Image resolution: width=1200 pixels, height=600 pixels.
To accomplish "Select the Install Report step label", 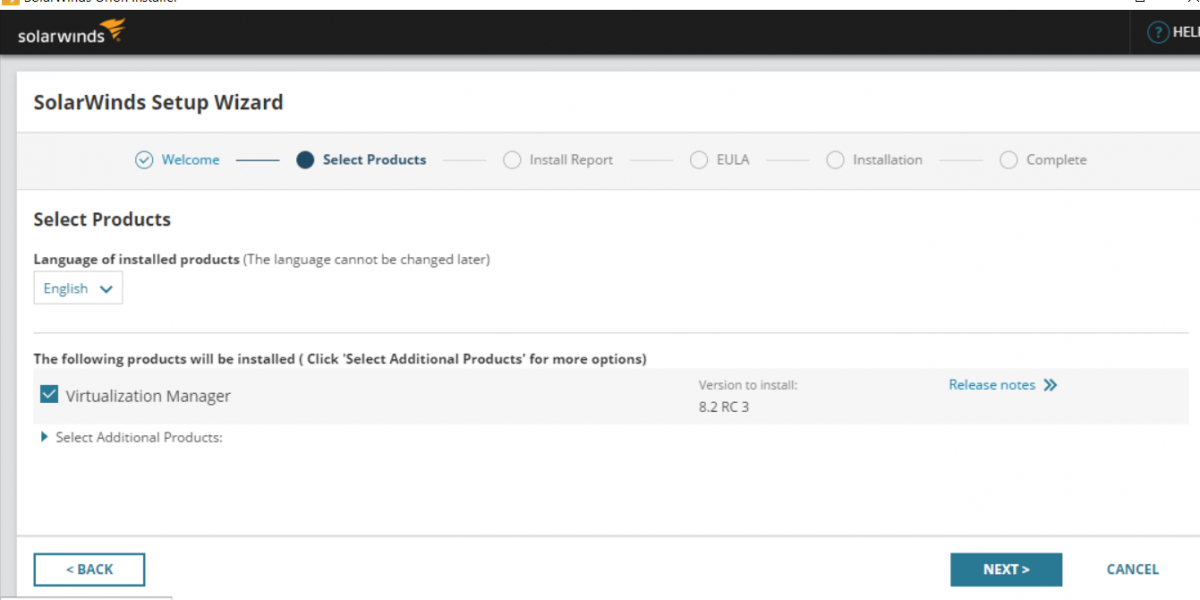I will tap(571, 160).
